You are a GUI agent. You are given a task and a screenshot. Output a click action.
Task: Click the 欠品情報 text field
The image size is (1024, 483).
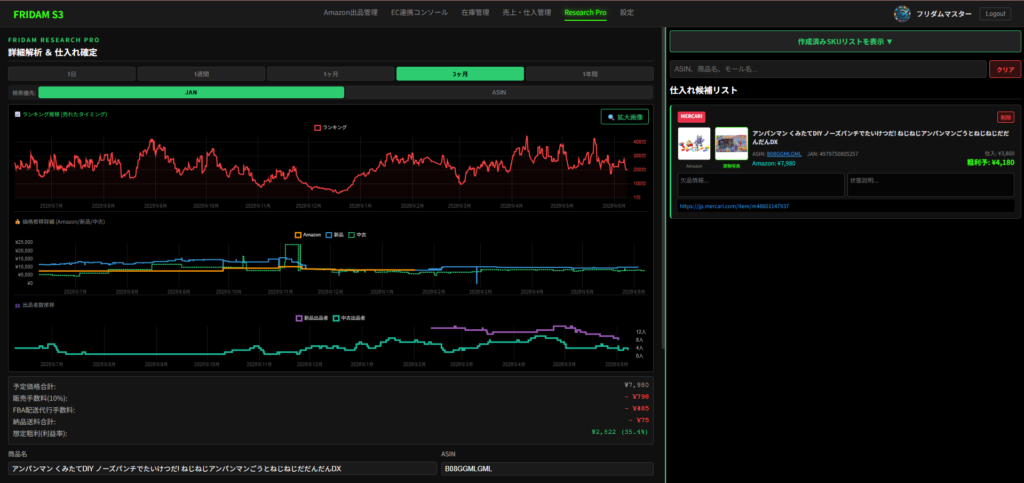761,185
